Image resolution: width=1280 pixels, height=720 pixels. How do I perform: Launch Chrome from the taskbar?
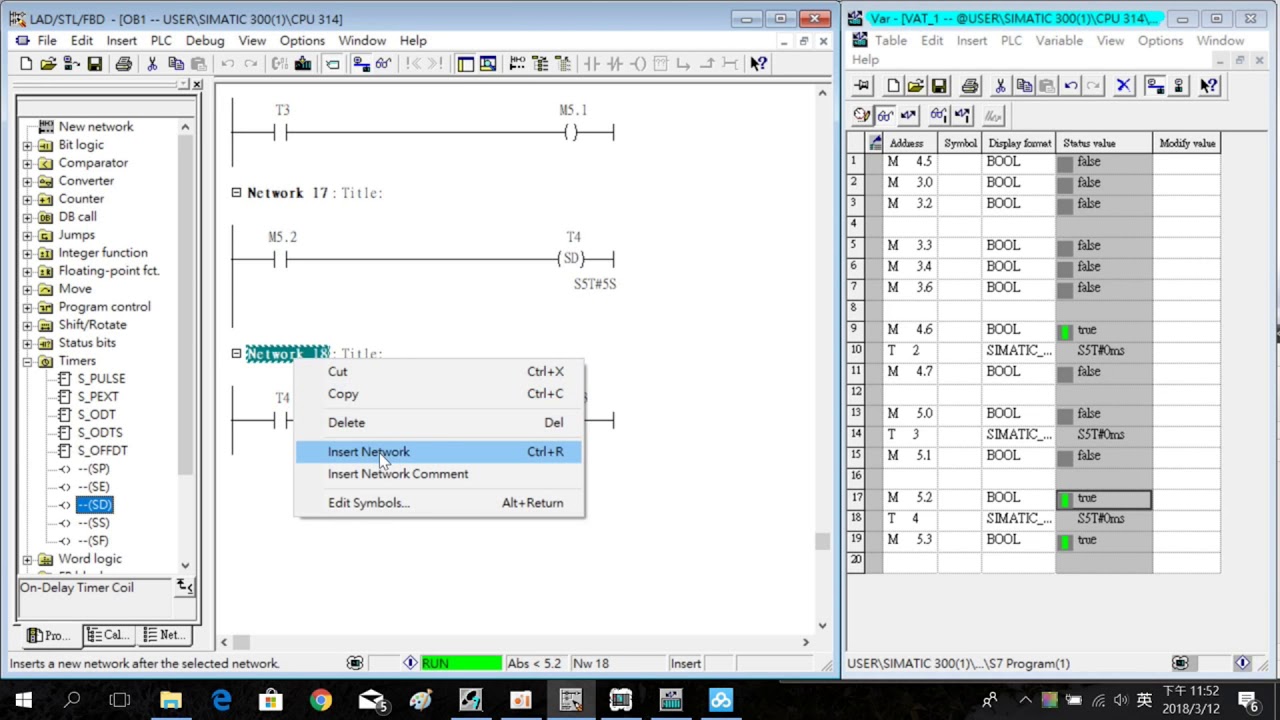[x=321, y=699]
